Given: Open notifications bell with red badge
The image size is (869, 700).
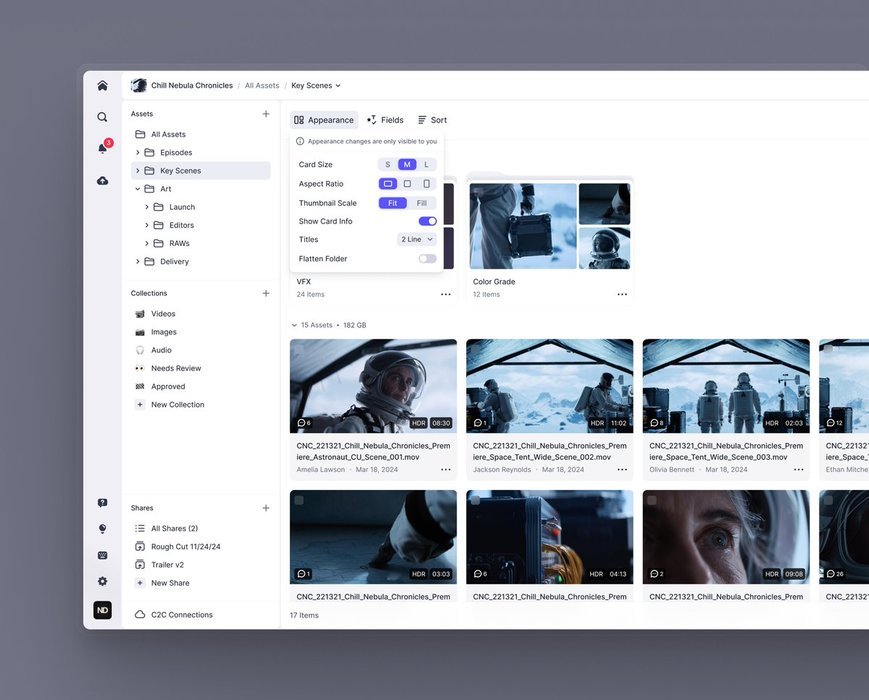Looking at the screenshot, I should (104, 147).
